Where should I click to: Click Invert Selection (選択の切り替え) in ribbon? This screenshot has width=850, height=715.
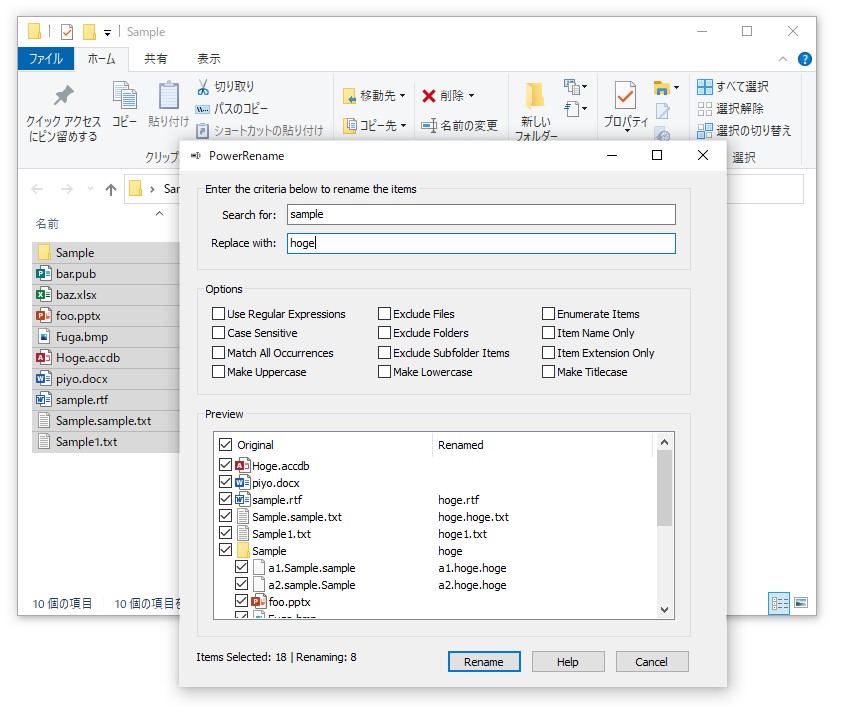[x=744, y=131]
